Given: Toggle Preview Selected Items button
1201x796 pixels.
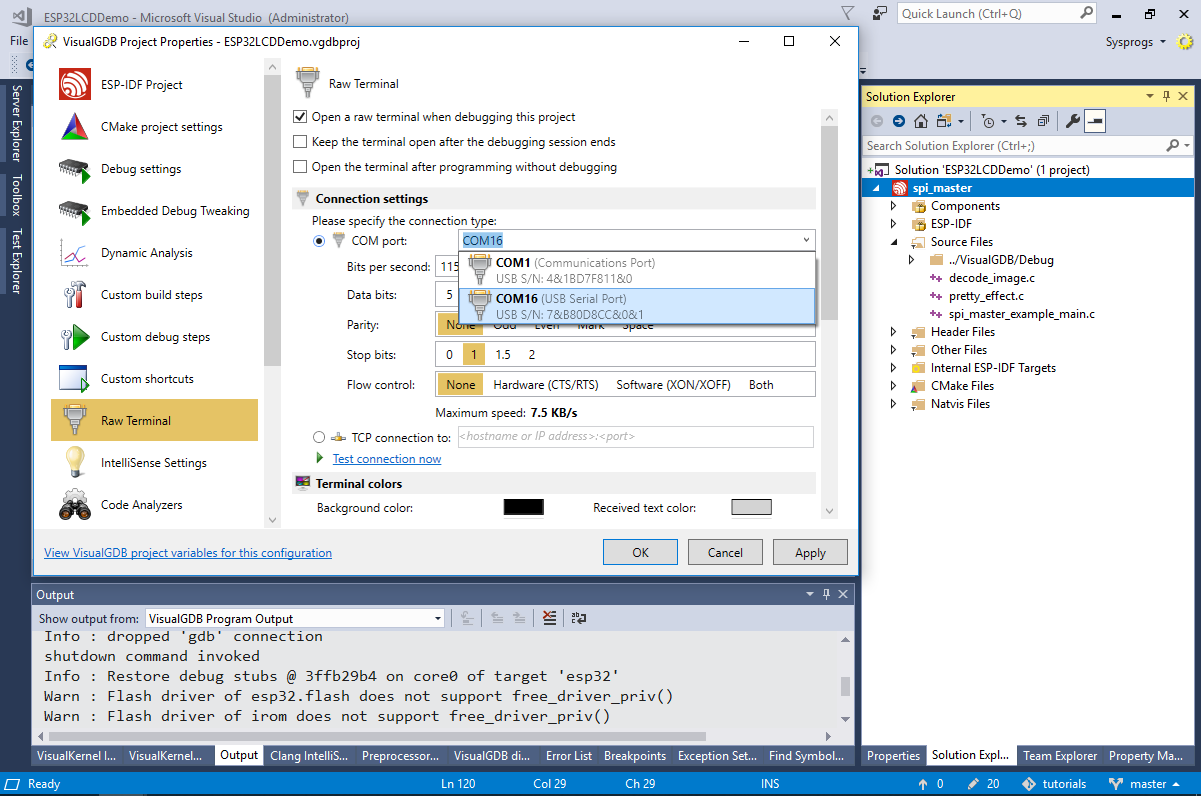Looking at the screenshot, I should [x=1095, y=121].
